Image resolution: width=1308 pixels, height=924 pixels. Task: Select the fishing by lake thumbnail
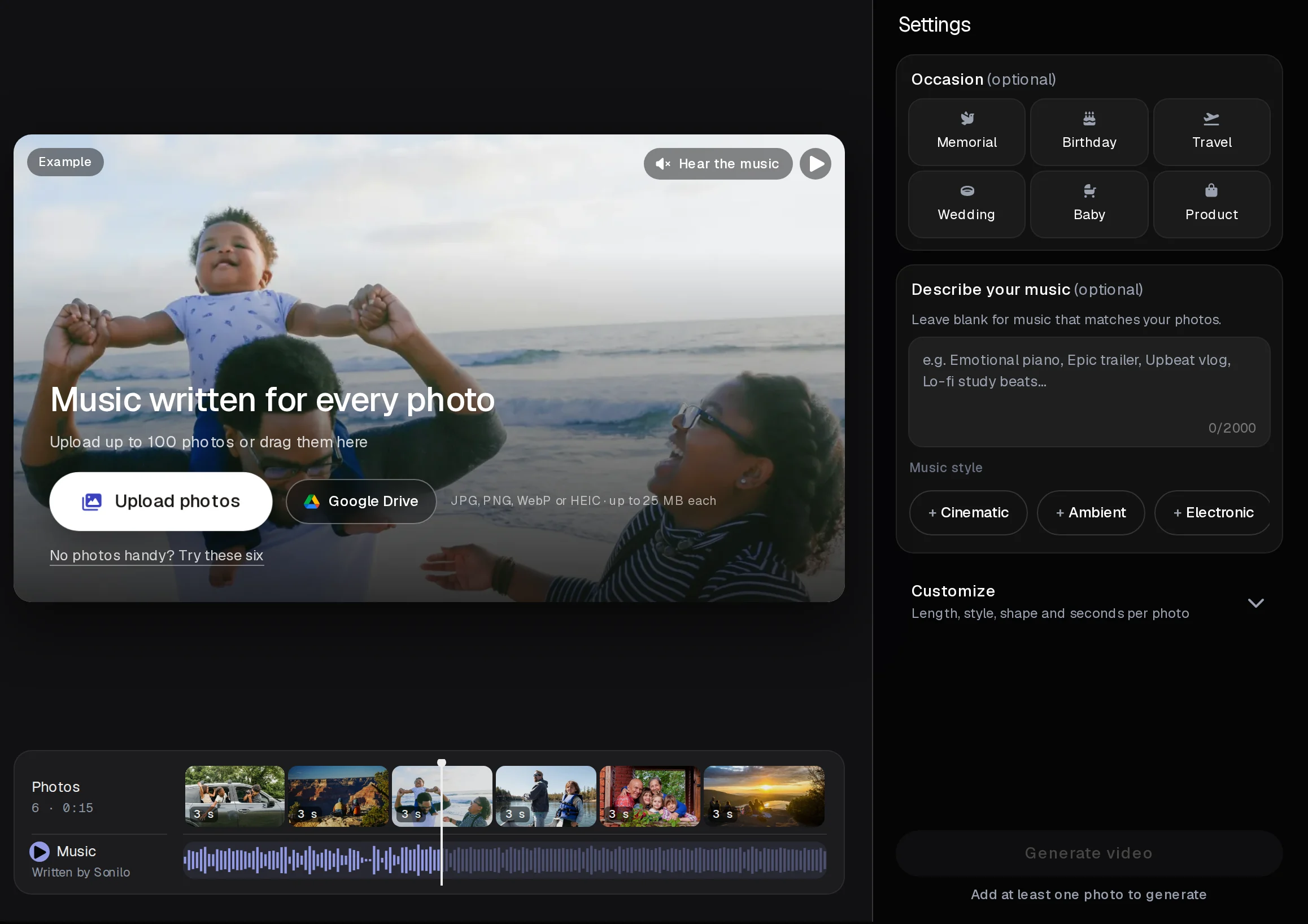click(546, 796)
